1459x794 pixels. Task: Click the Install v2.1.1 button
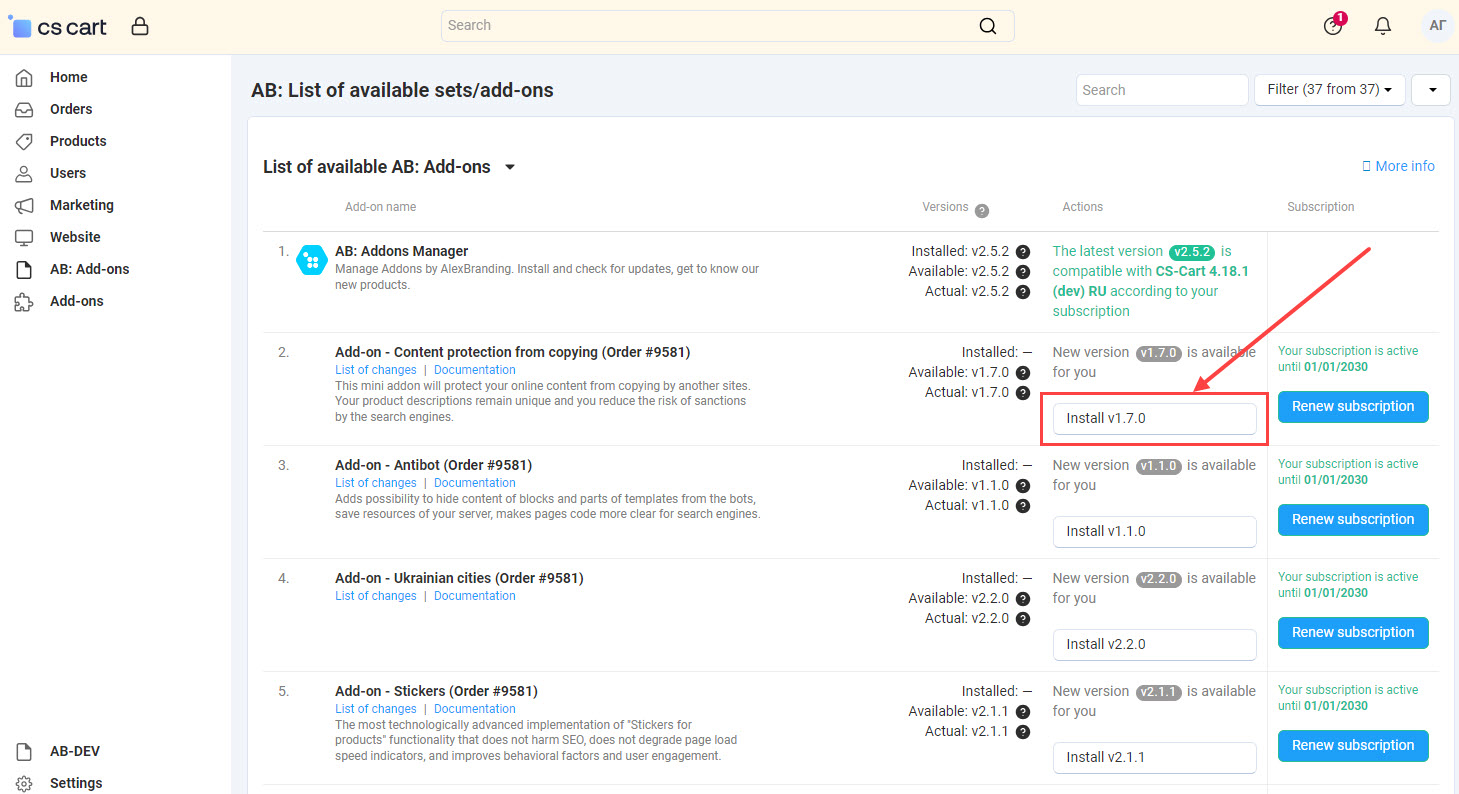click(x=1154, y=758)
